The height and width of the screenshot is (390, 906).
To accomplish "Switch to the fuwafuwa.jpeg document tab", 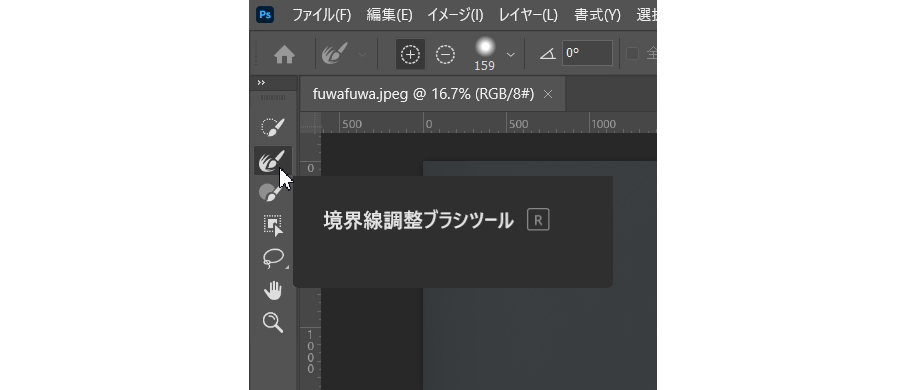I will [423, 94].
